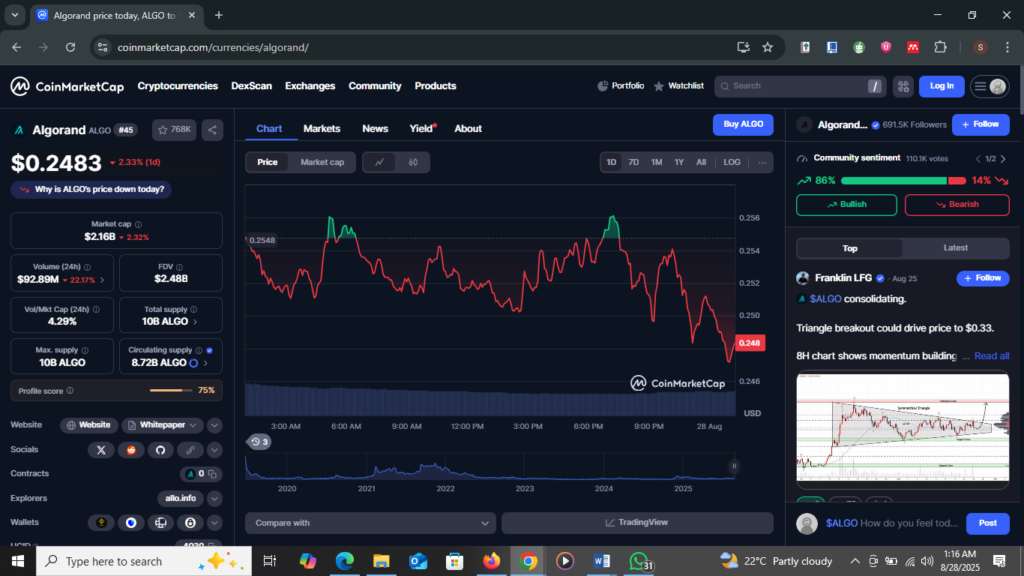The image size is (1024, 576).
Task: Switch community feed to Latest
Action: pos(955,248)
